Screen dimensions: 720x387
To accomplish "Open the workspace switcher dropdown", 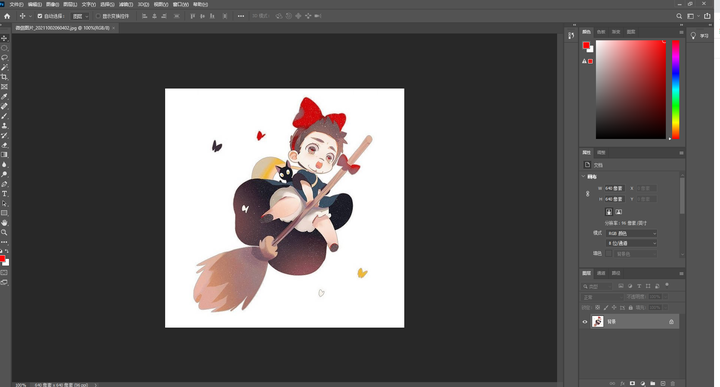I will pos(692,16).
